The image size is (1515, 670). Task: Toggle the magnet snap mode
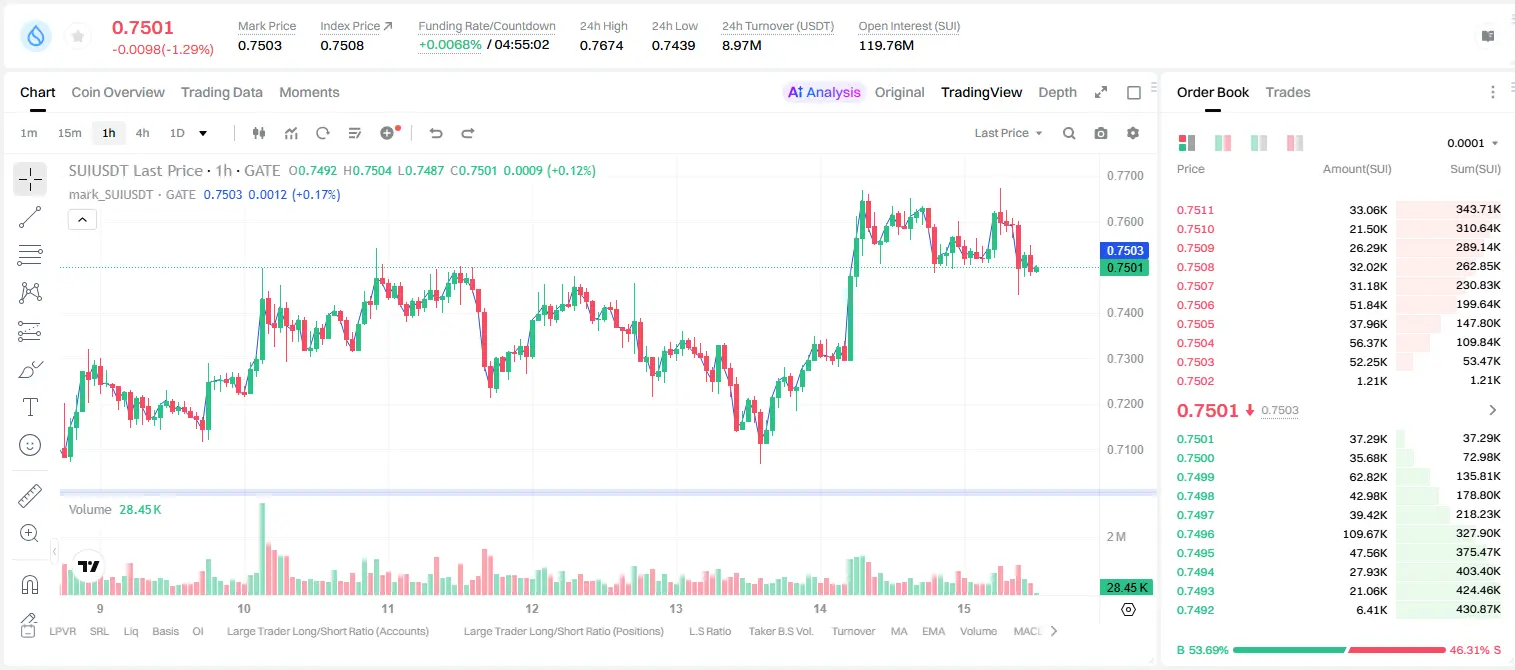click(30, 584)
